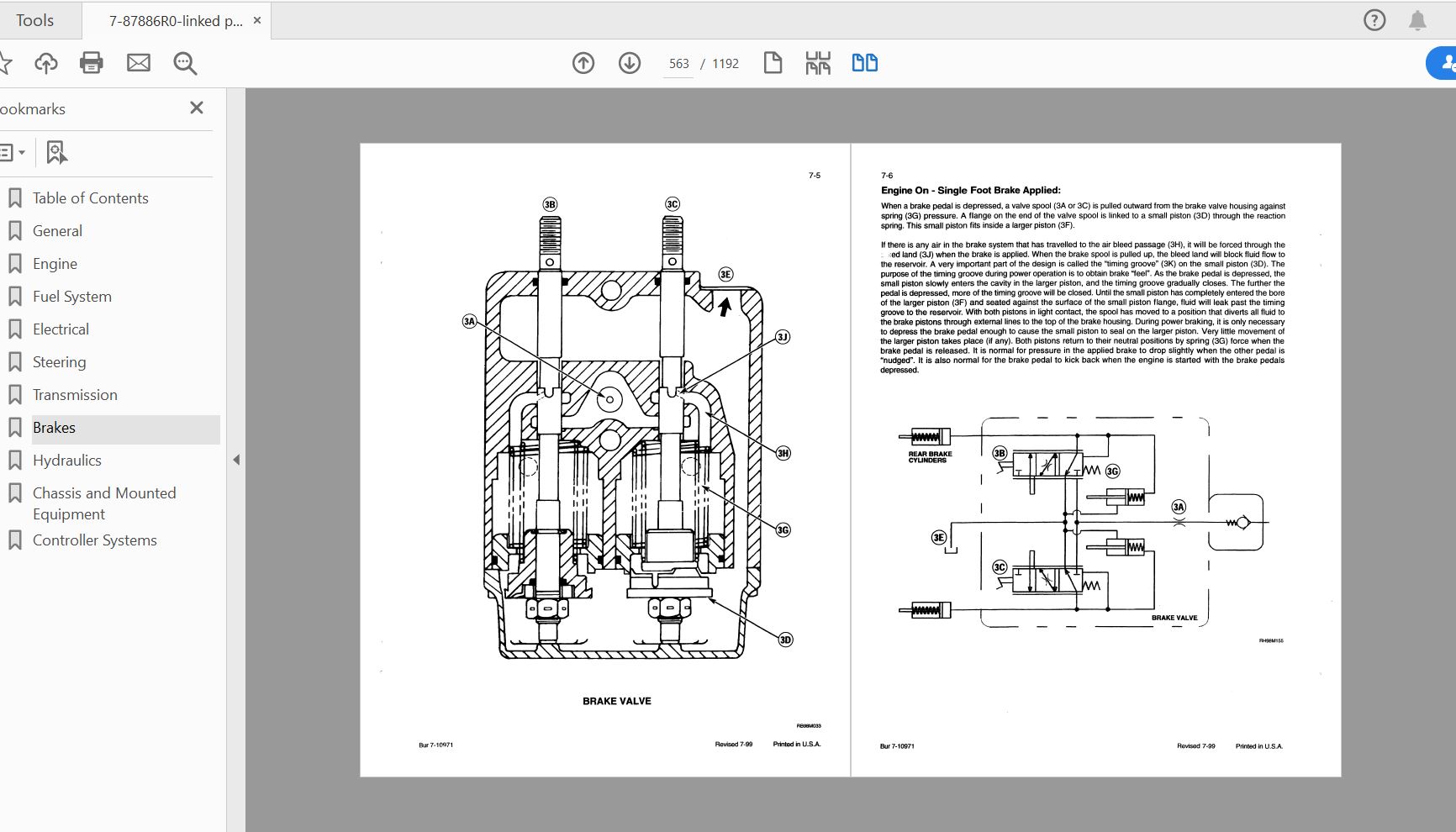Email the current PDF
This screenshot has width=1456, height=832.
[x=137, y=63]
